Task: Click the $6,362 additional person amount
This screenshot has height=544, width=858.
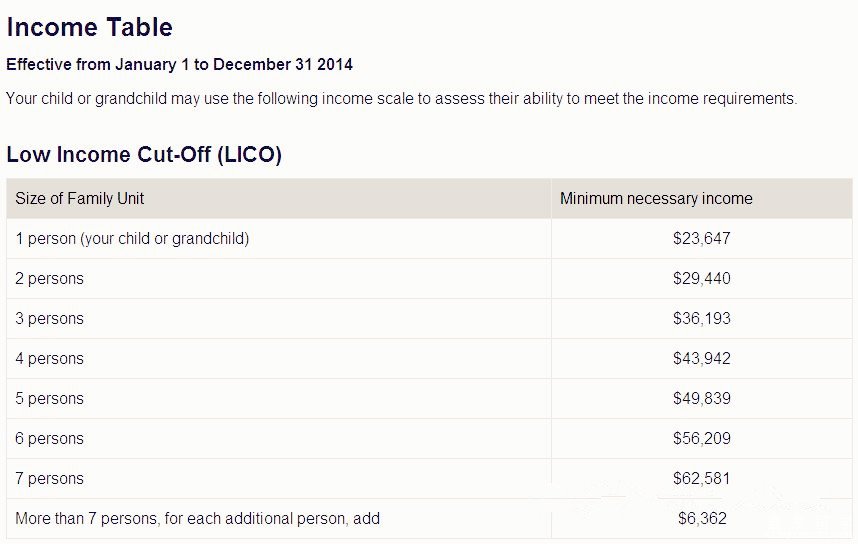Action: (x=702, y=519)
